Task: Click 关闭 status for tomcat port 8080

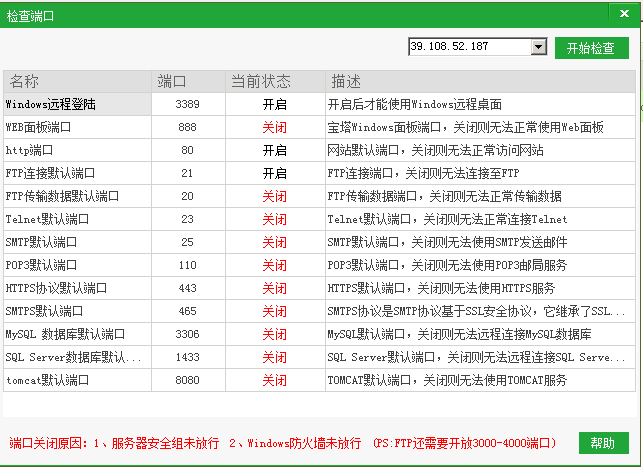Action: point(275,380)
